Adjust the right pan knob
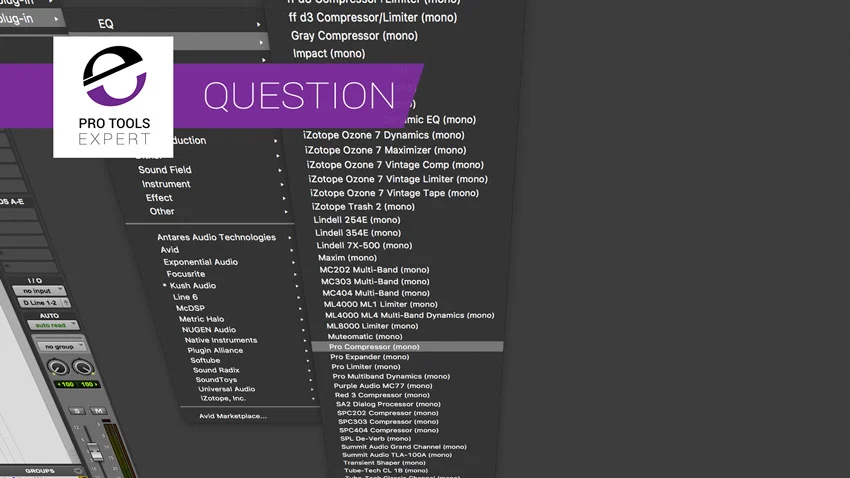850x478 pixels. point(83,368)
